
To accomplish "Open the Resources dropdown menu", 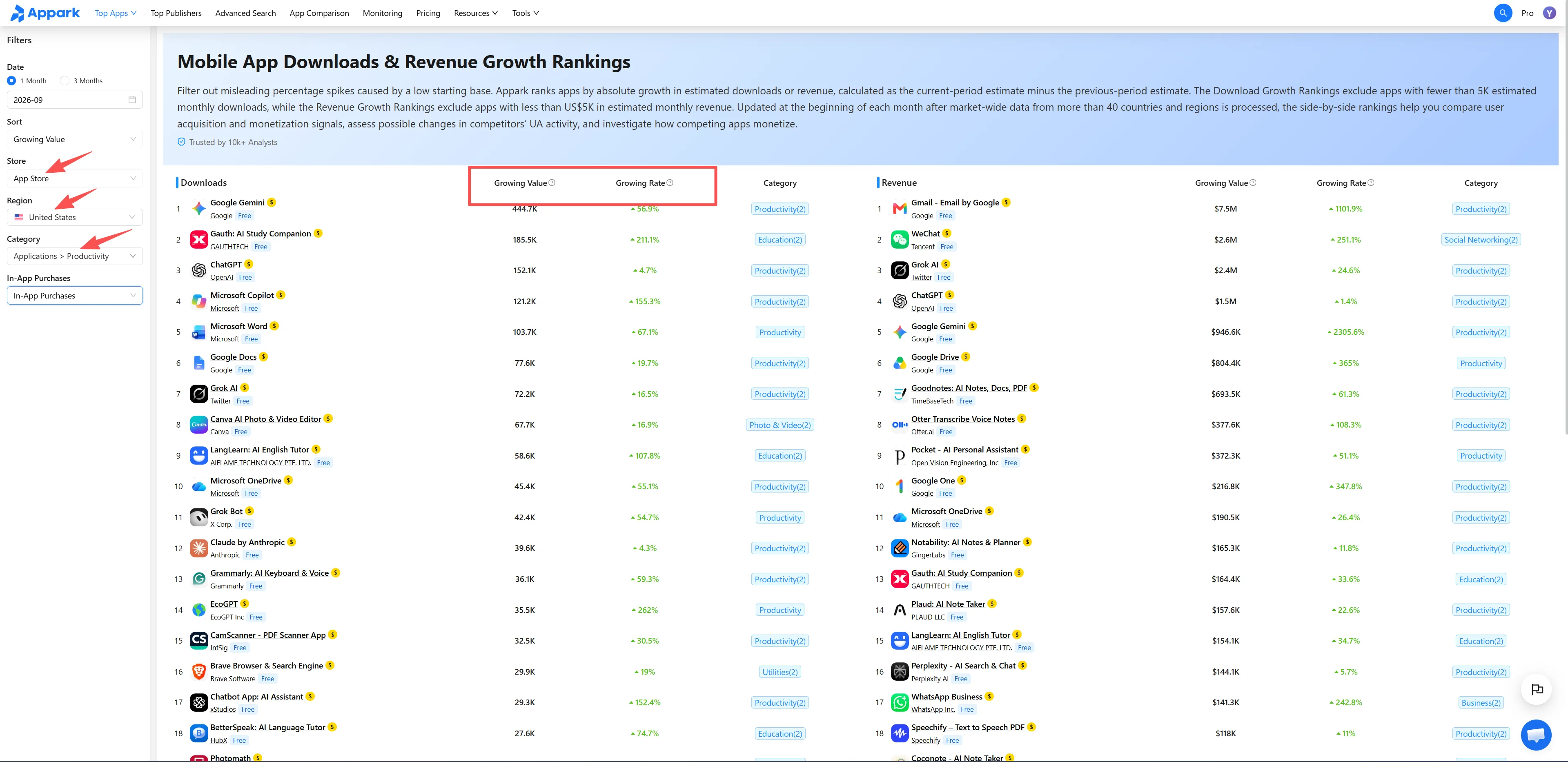I will [x=476, y=13].
